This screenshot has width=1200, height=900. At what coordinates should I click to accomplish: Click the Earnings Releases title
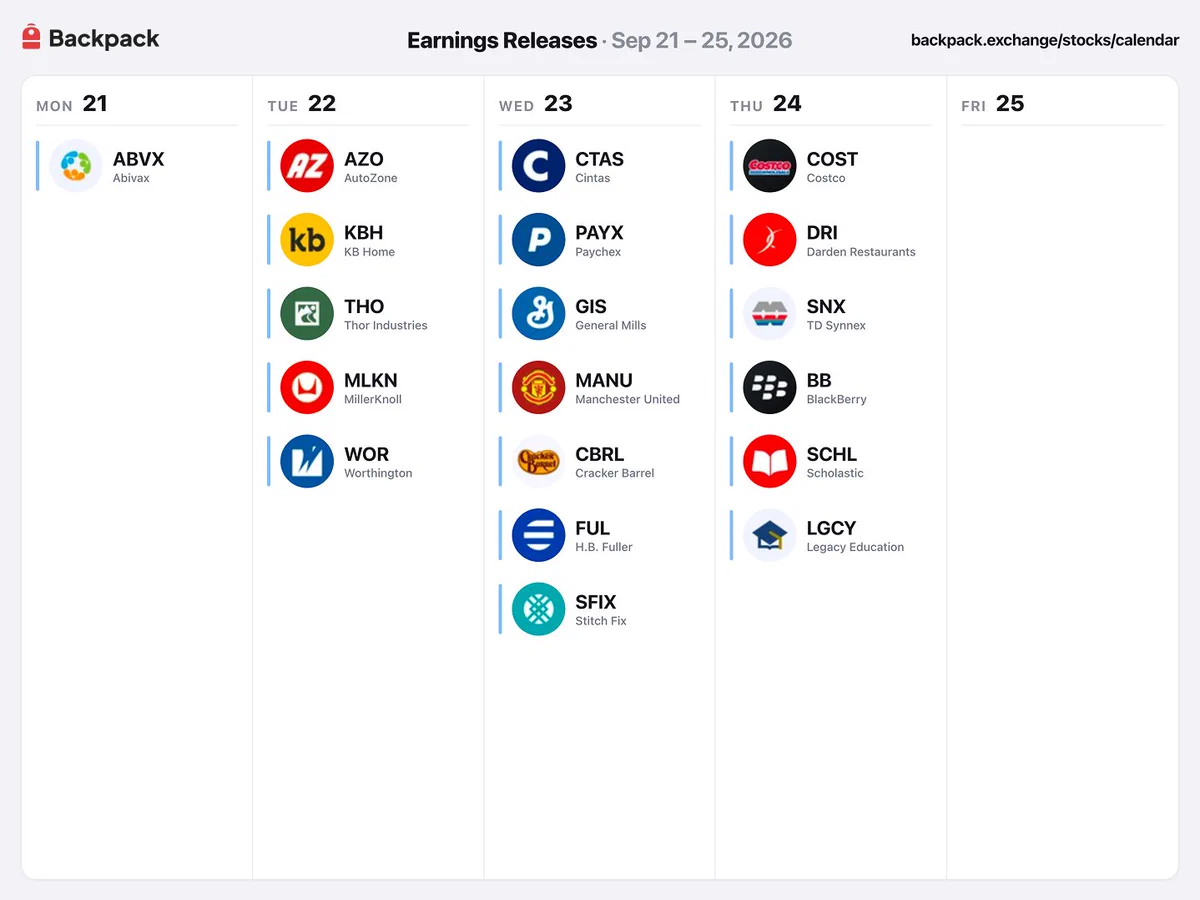[x=502, y=41]
